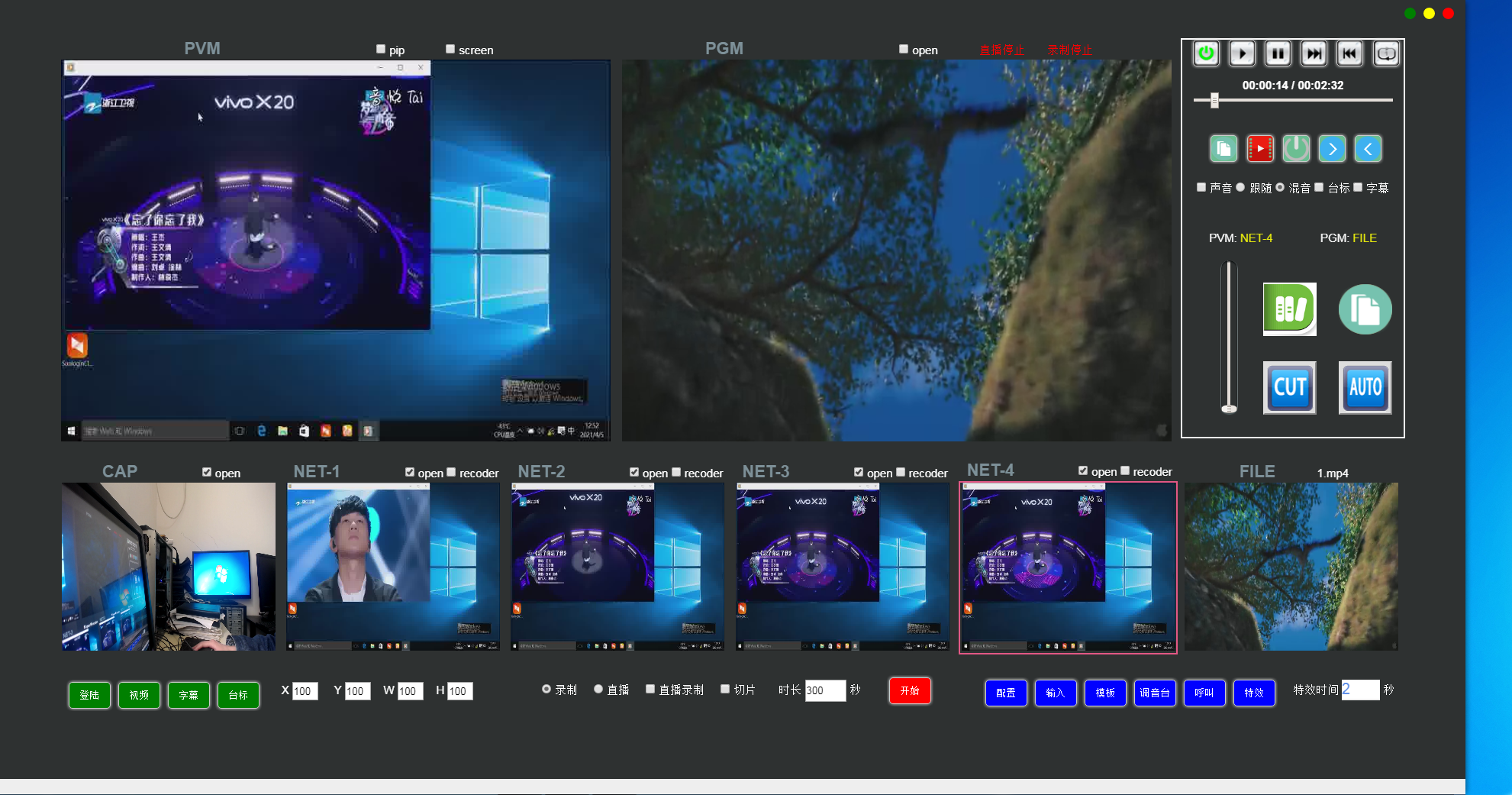
Task: Click the loop playback icon
Action: pos(1386,53)
